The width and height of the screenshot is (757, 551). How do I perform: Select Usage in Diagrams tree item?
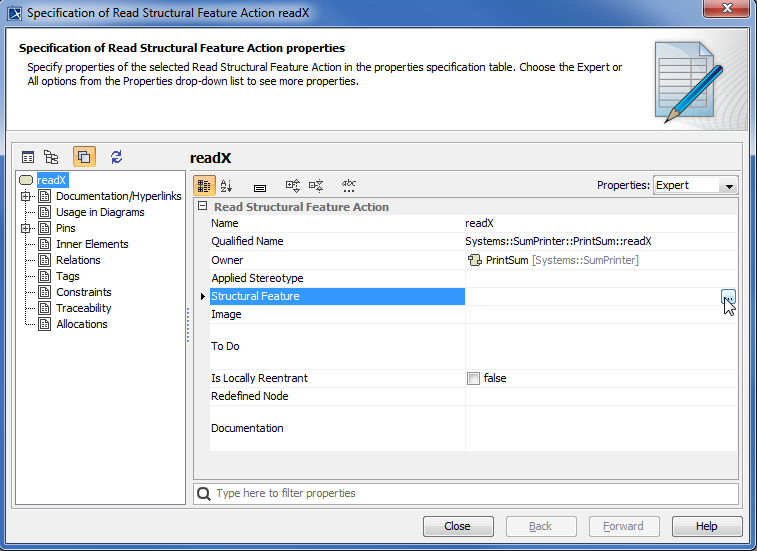(100, 212)
